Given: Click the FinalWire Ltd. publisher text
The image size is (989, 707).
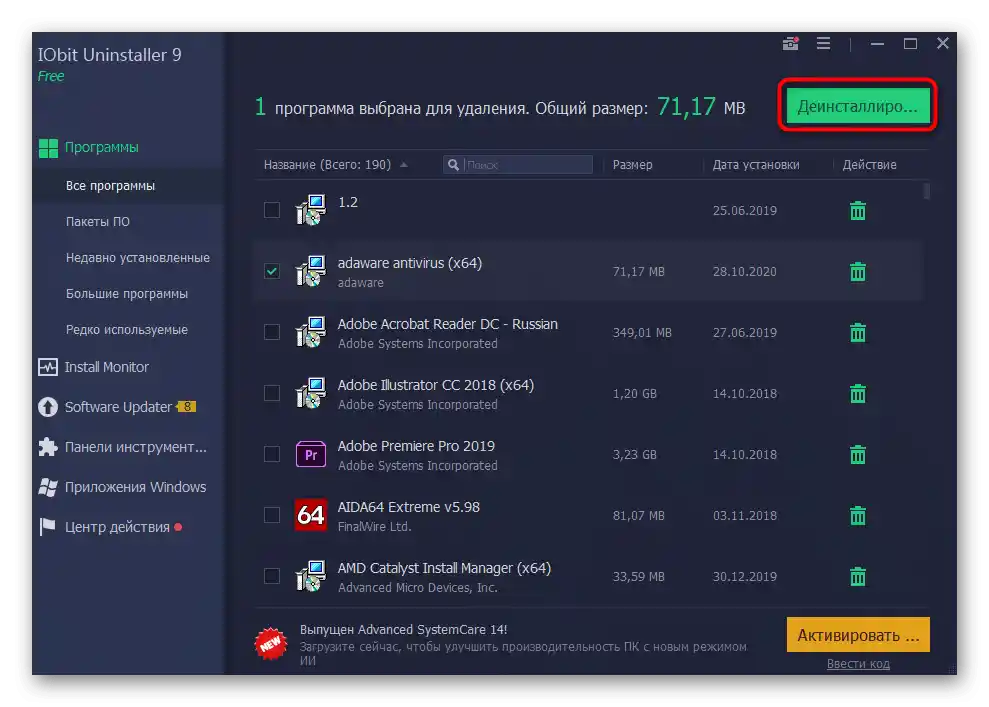Looking at the screenshot, I should click(374, 527).
